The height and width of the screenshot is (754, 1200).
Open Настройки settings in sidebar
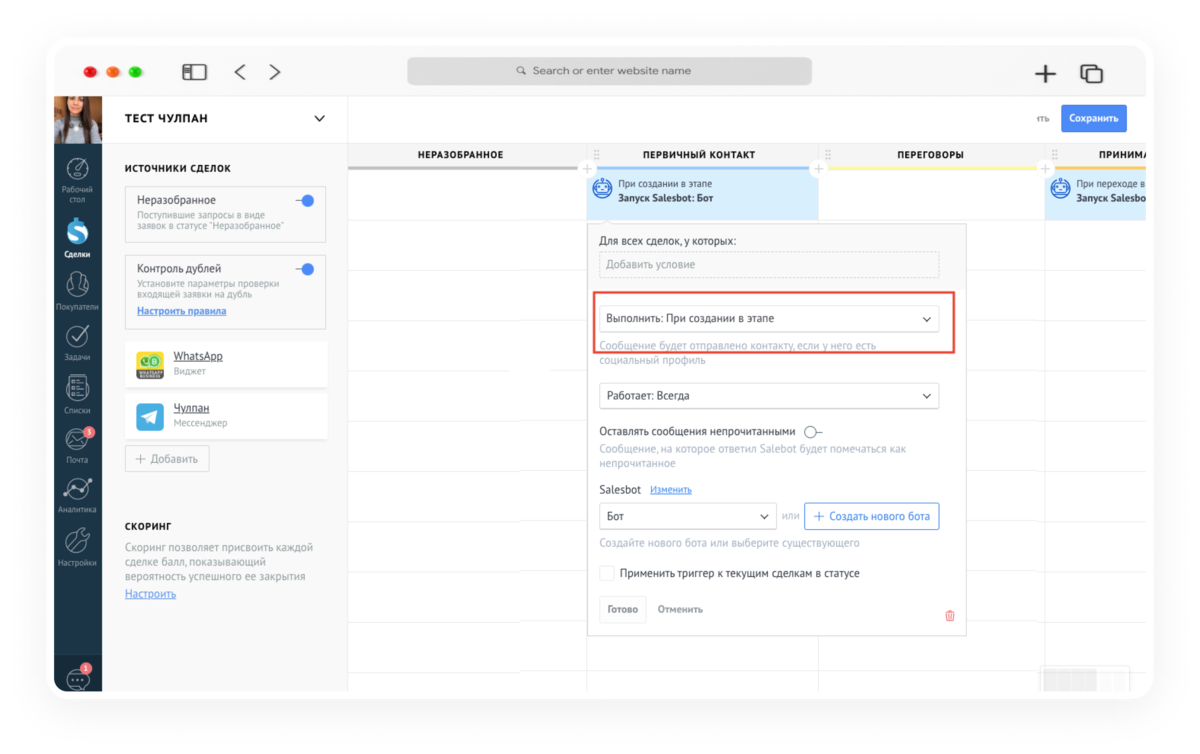pyautogui.click(x=77, y=548)
